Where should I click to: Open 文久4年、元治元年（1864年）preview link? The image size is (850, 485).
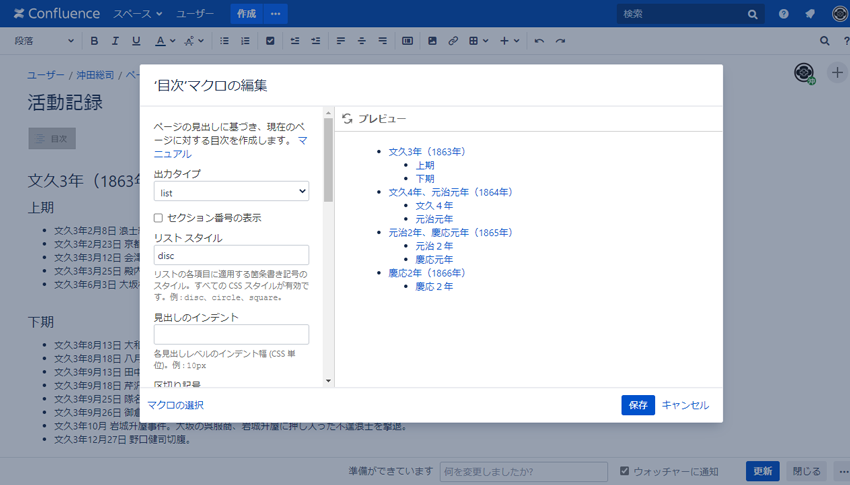coord(450,192)
